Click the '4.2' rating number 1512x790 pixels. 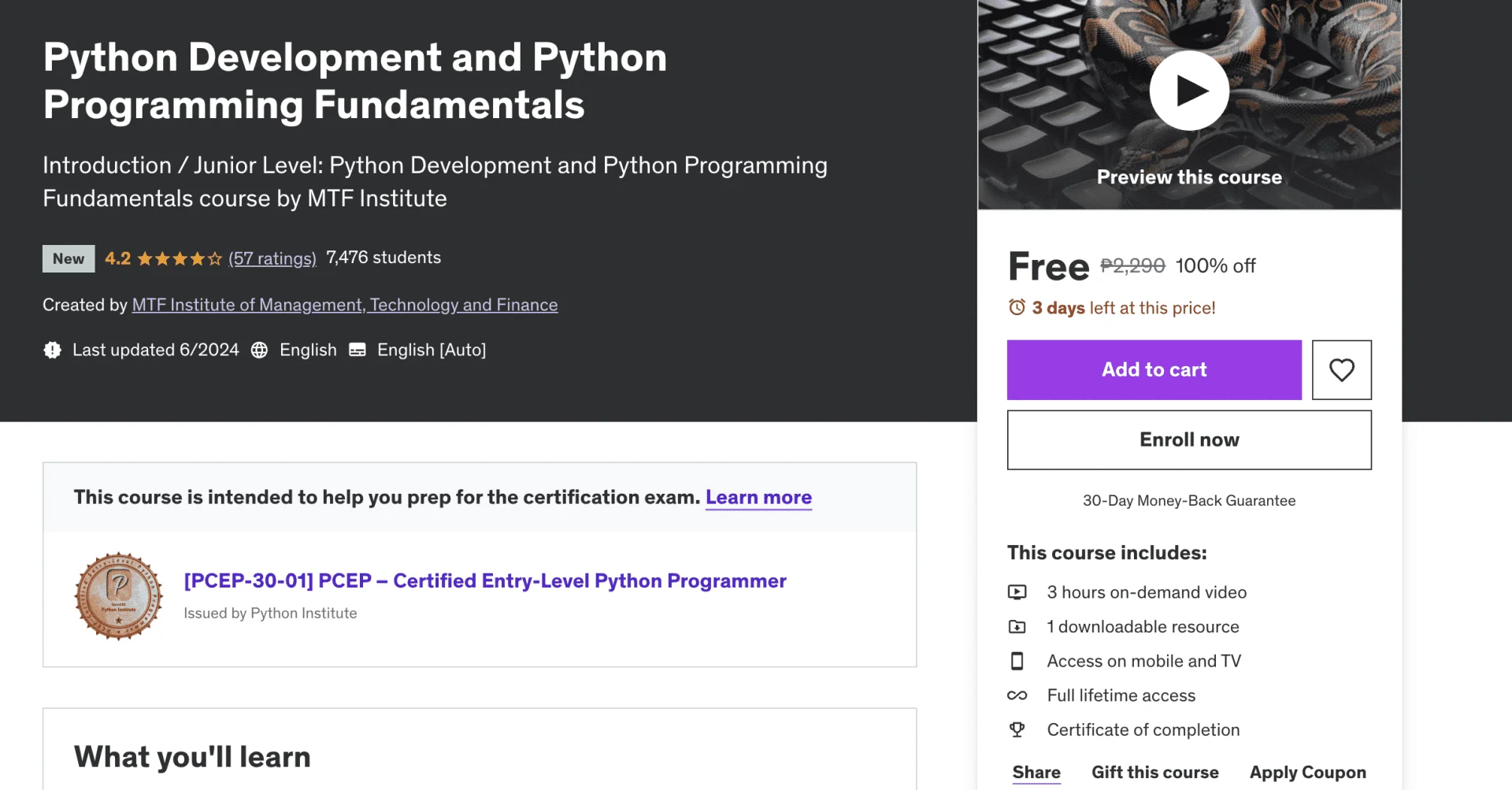tap(118, 258)
